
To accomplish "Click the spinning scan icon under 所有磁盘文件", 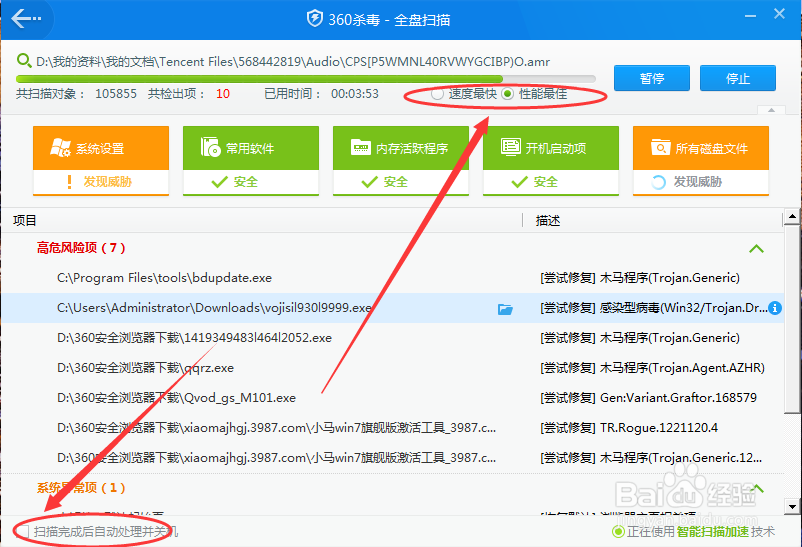I will coord(658,182).
